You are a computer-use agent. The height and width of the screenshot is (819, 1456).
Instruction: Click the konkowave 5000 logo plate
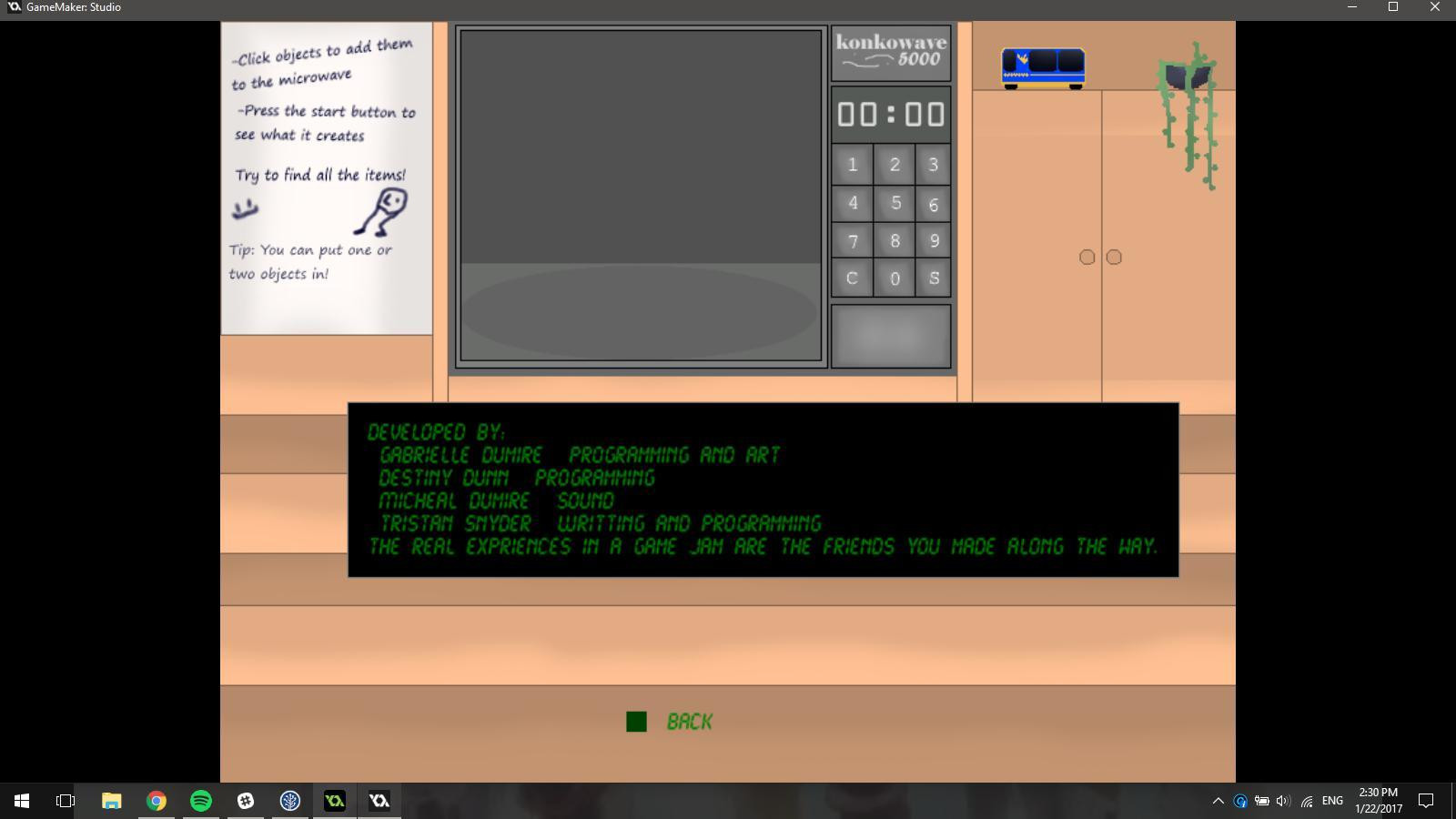[x=891, y=53]
